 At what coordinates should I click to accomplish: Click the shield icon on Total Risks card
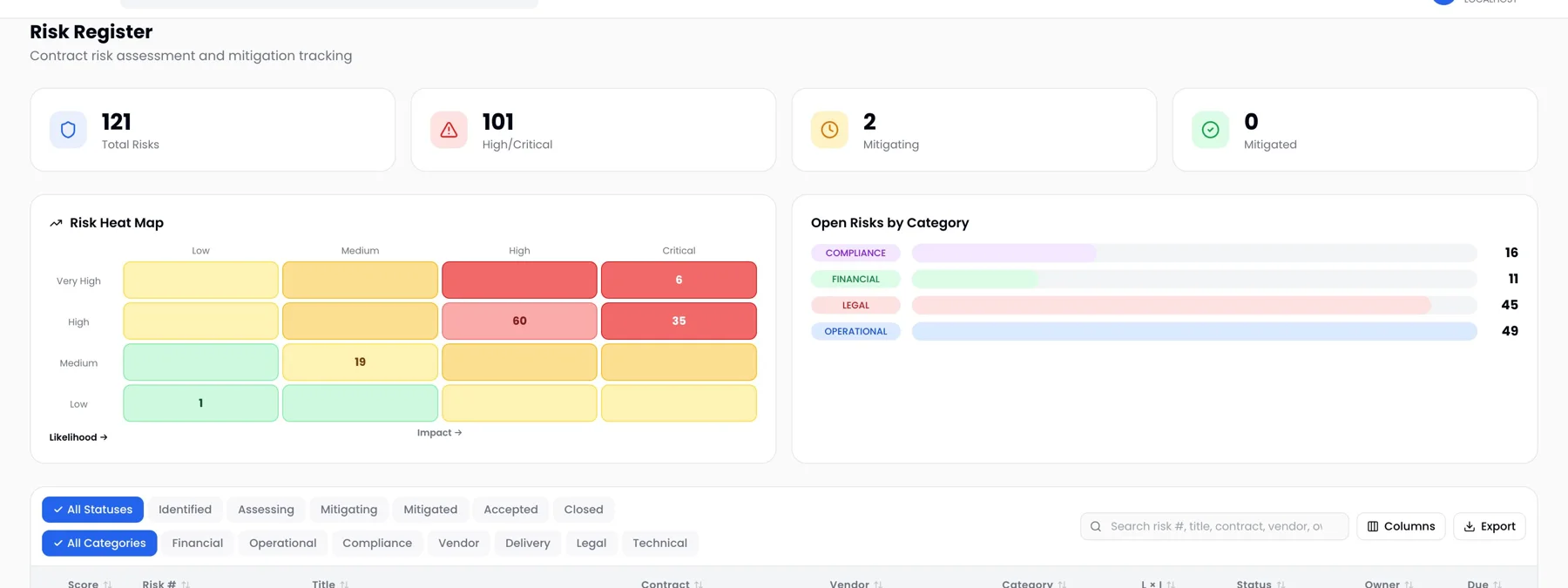68,130
